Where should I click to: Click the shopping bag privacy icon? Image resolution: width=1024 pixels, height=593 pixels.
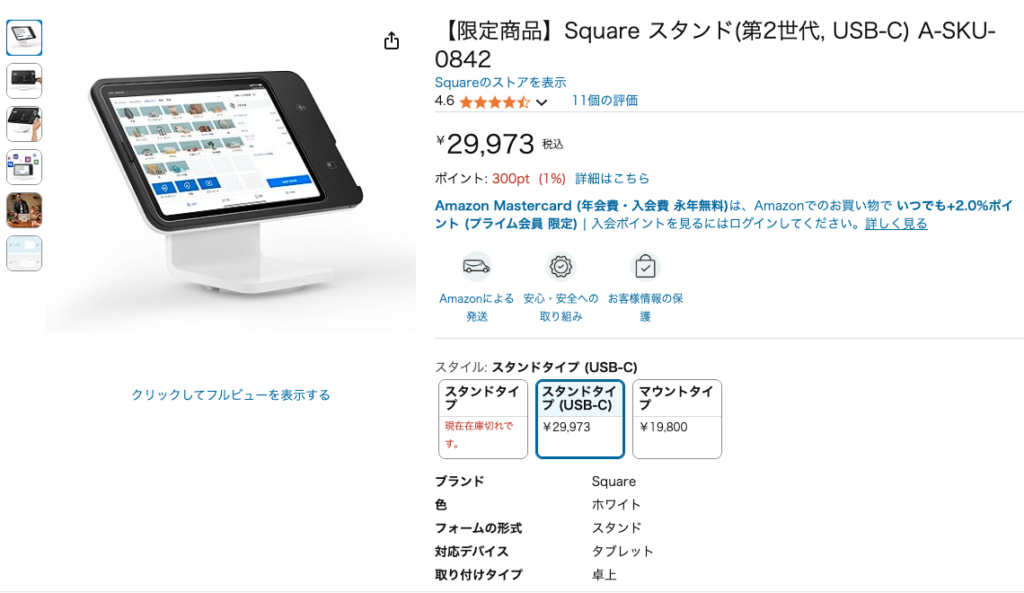645,266
